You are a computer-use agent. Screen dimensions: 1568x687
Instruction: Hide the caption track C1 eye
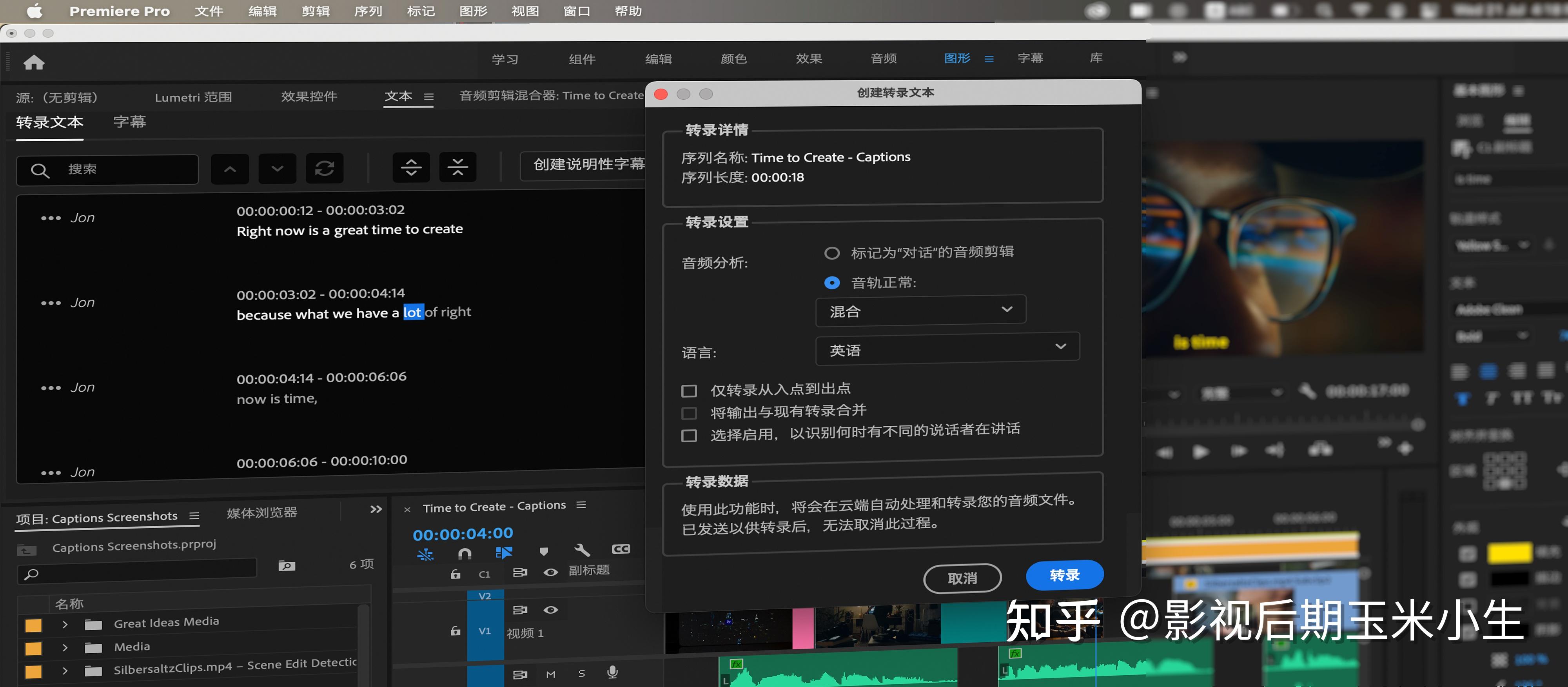pyautogui.click(x=551, y=572)
